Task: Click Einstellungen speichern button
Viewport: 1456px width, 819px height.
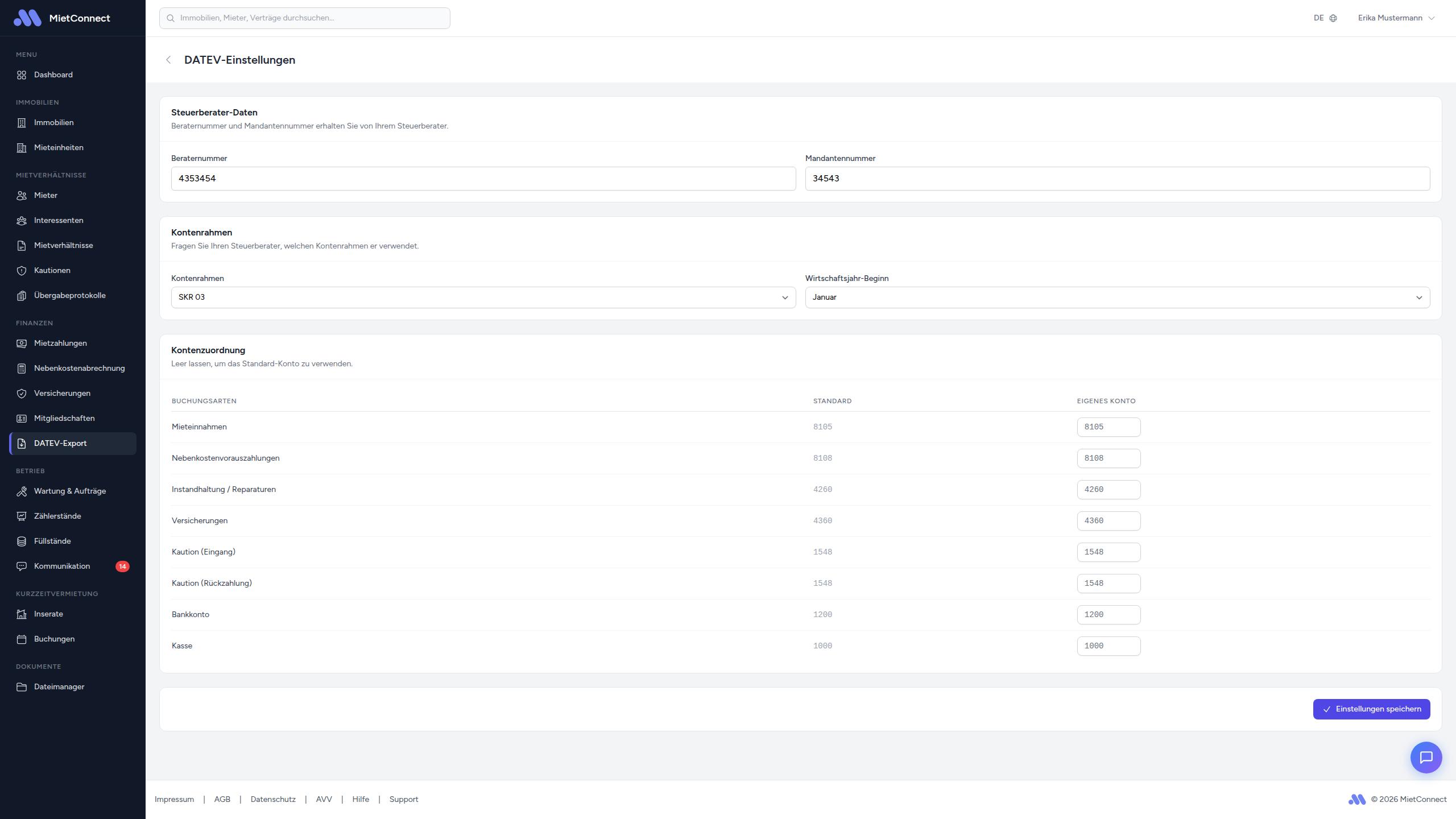Action: pyautogui.click(x=1371, y=709)
